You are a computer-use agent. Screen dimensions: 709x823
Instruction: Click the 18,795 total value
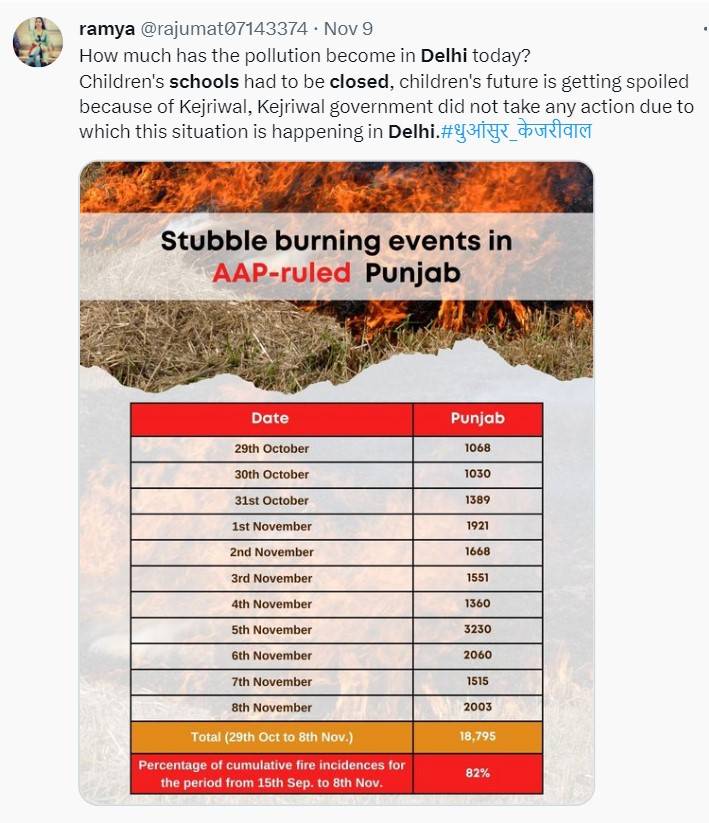pos(477,738)
